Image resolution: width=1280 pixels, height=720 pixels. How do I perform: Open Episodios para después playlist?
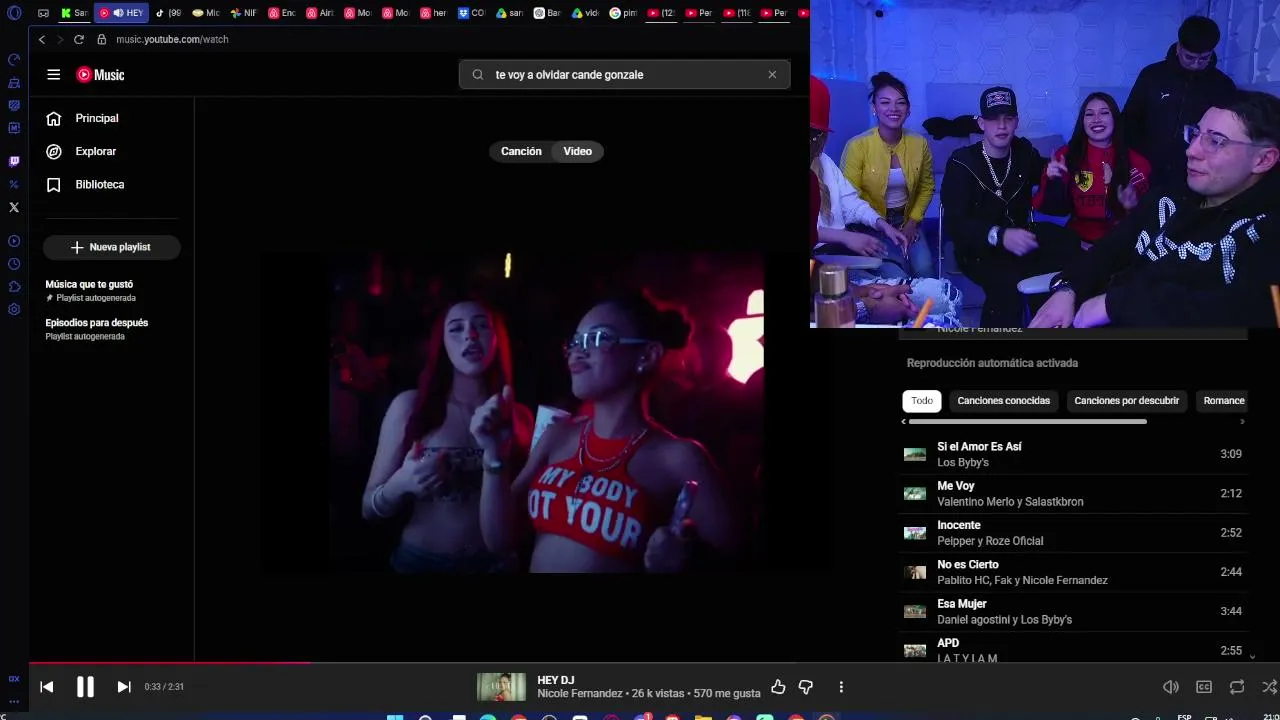click(x=97, y=329)
